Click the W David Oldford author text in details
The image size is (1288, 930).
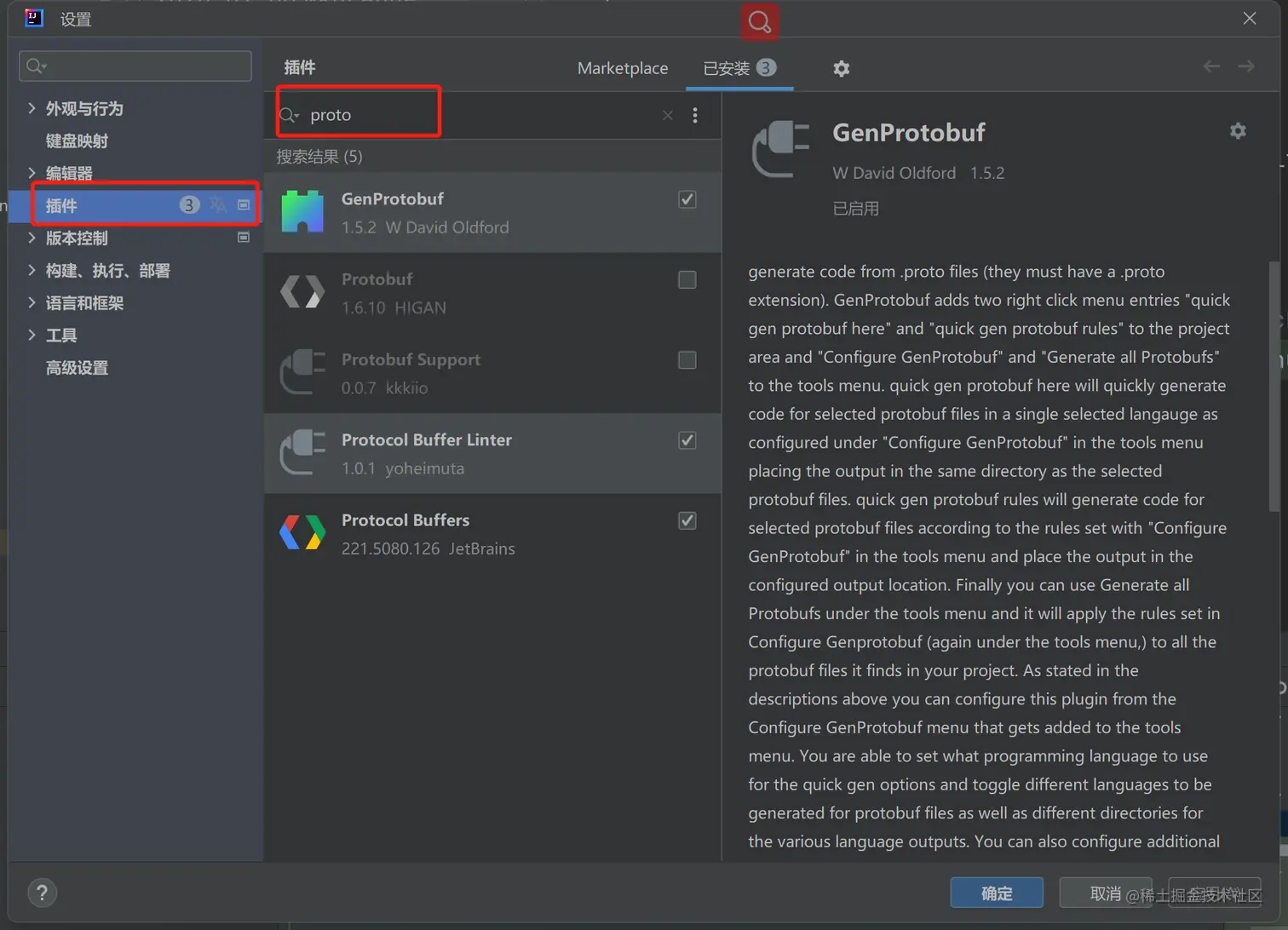(x=894, y=173)
